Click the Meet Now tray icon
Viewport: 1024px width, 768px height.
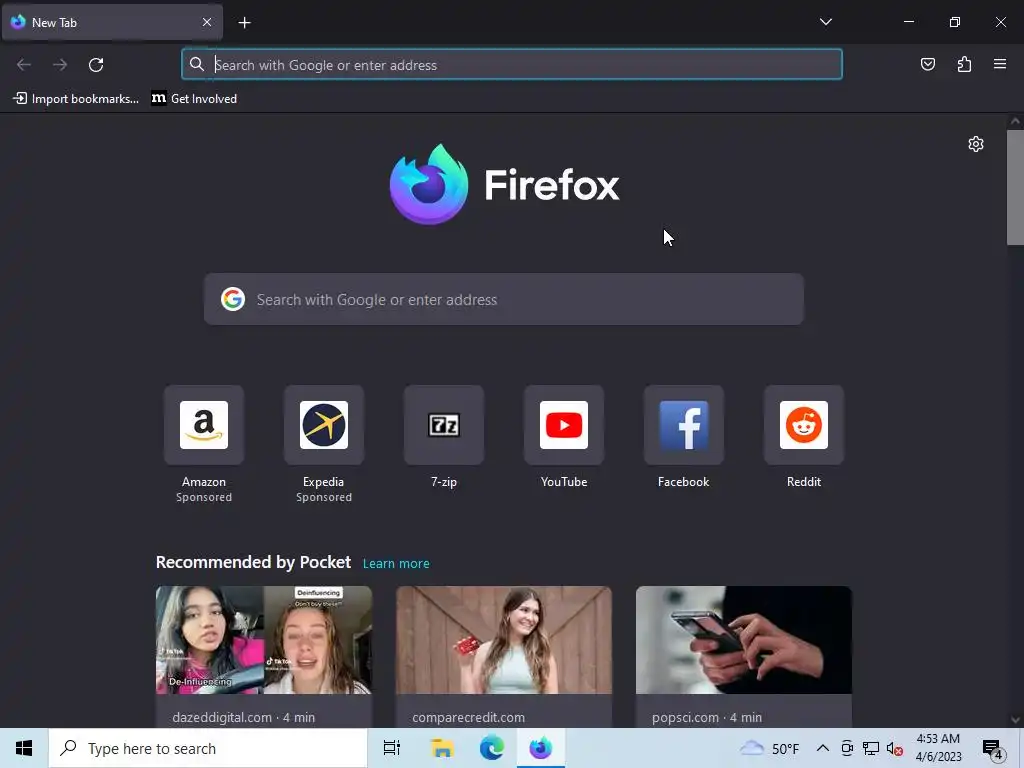847,748
